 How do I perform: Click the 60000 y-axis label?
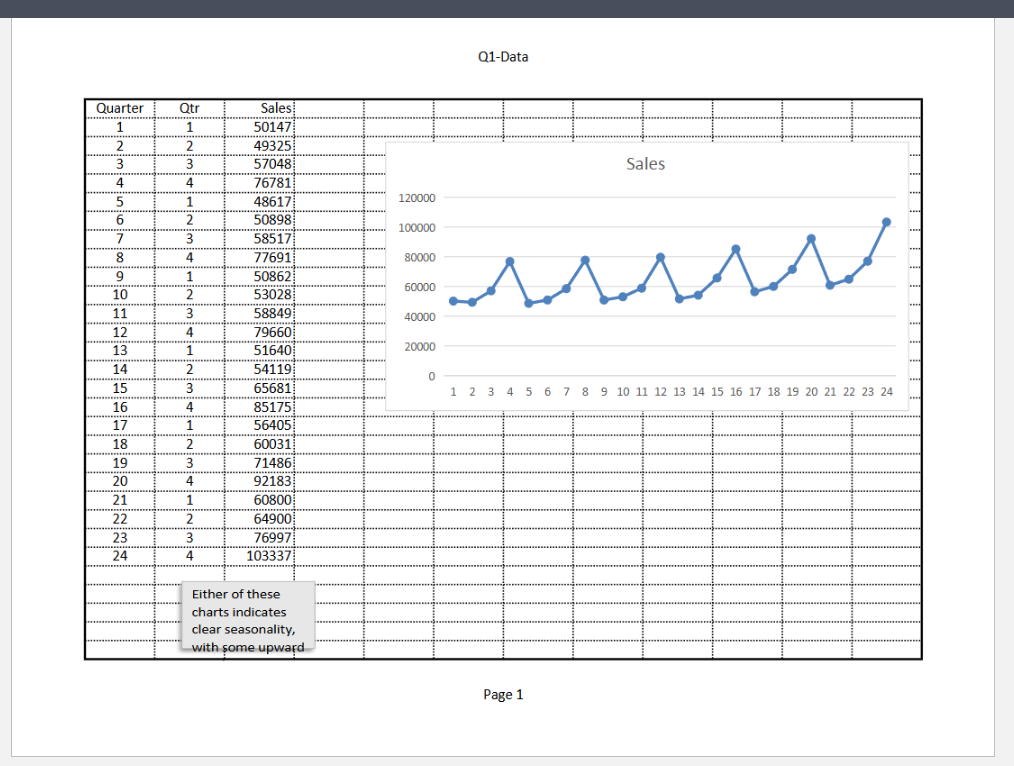coord(420,287)
